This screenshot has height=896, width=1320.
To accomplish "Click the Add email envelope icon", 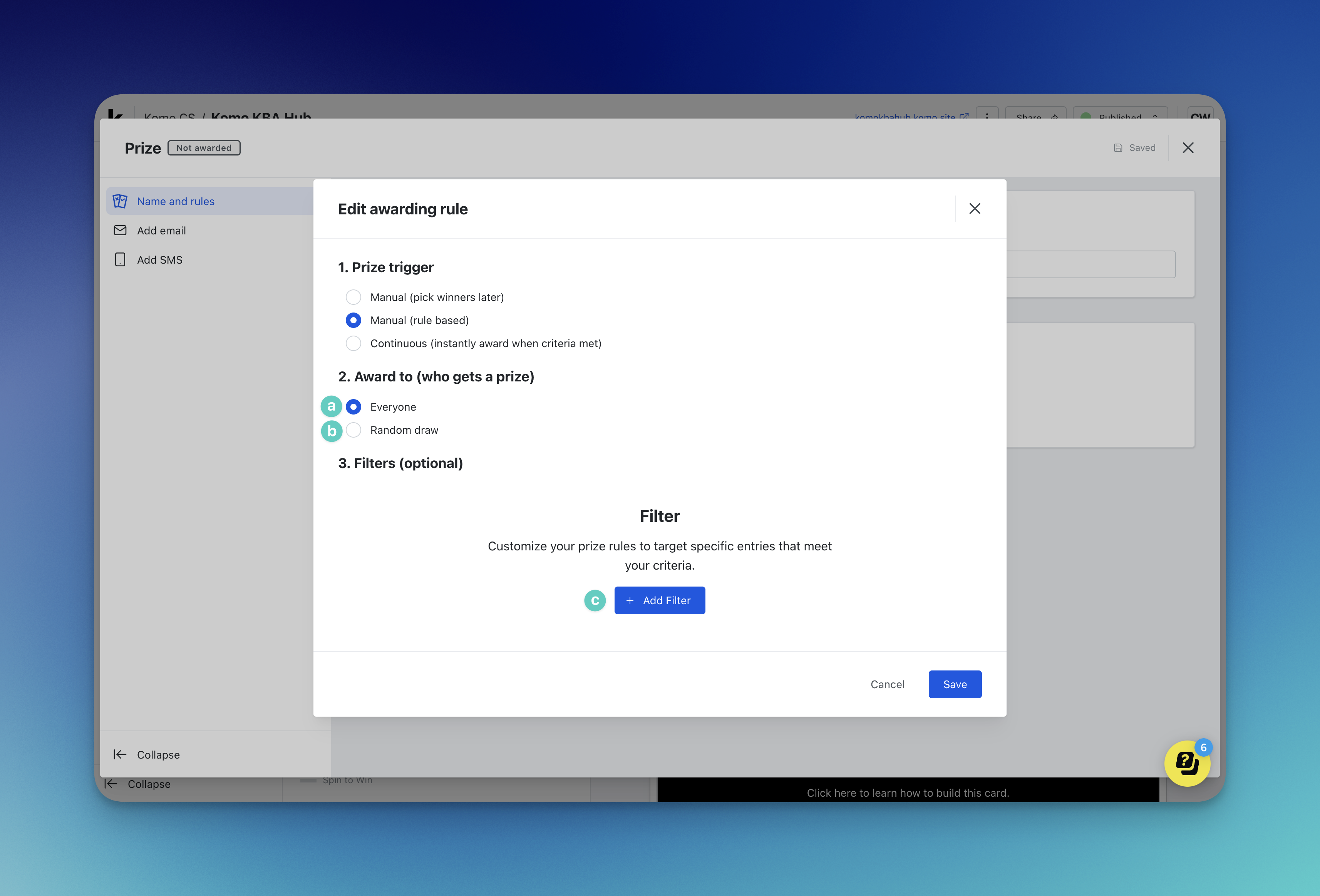I will pyautogui.click(x=120, y=231).
